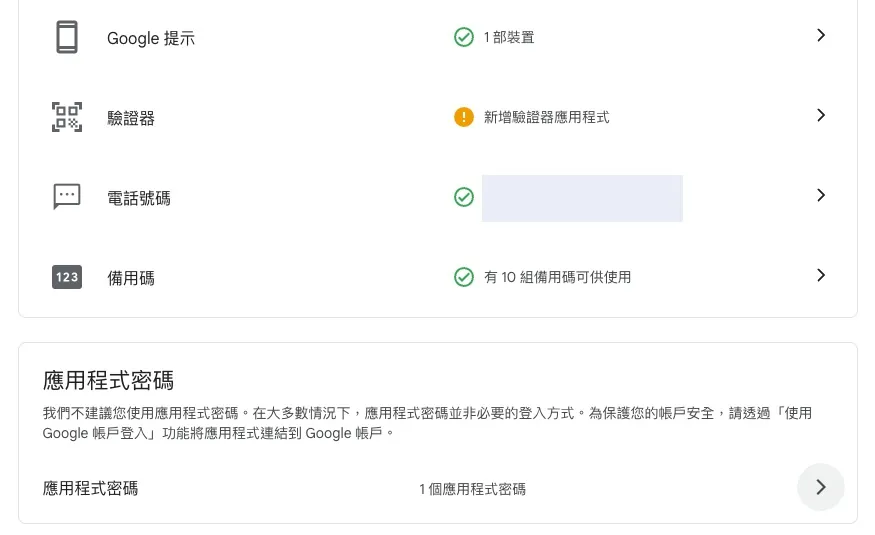Open the 電話號碼 row chevron arrow
875x535 pixels.
coord(821,195)
